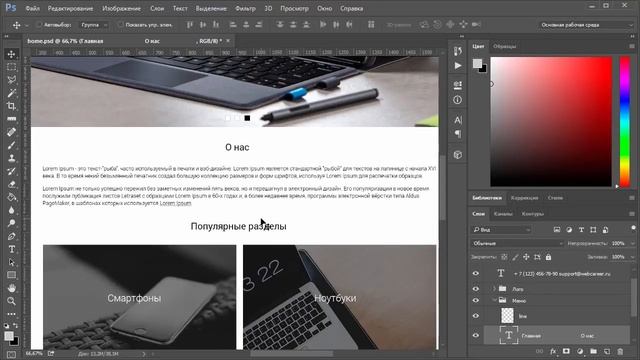The width and height of the screenshot is (640, 360).
Task: Switch to the Образцы tab
Action: pos(504,46)
